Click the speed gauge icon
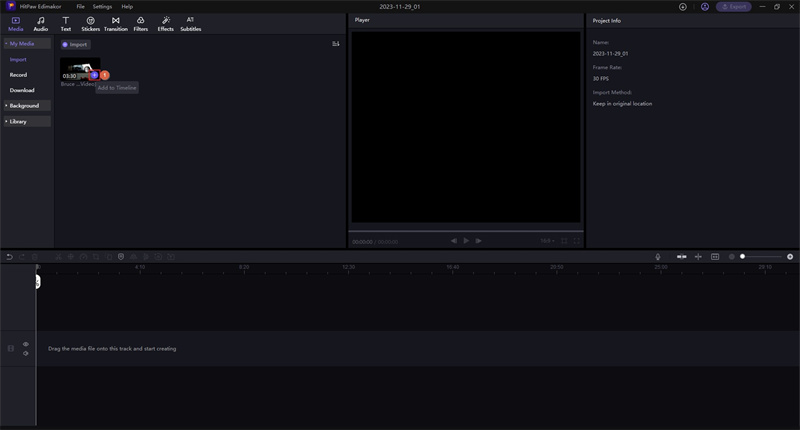 point(83,257)
